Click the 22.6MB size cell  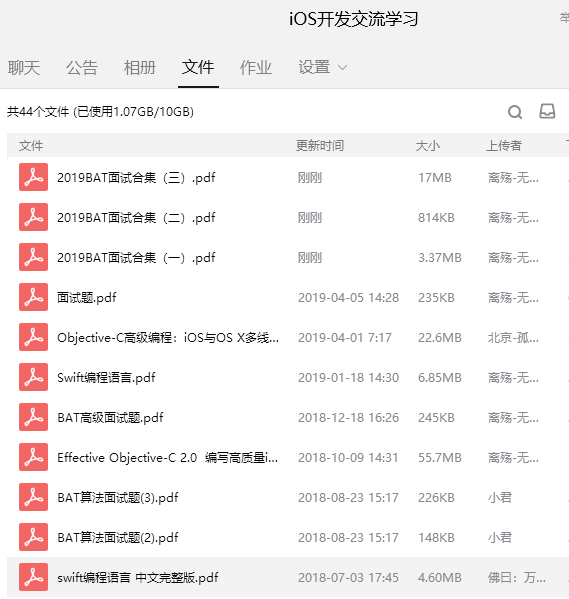[440, 338]
